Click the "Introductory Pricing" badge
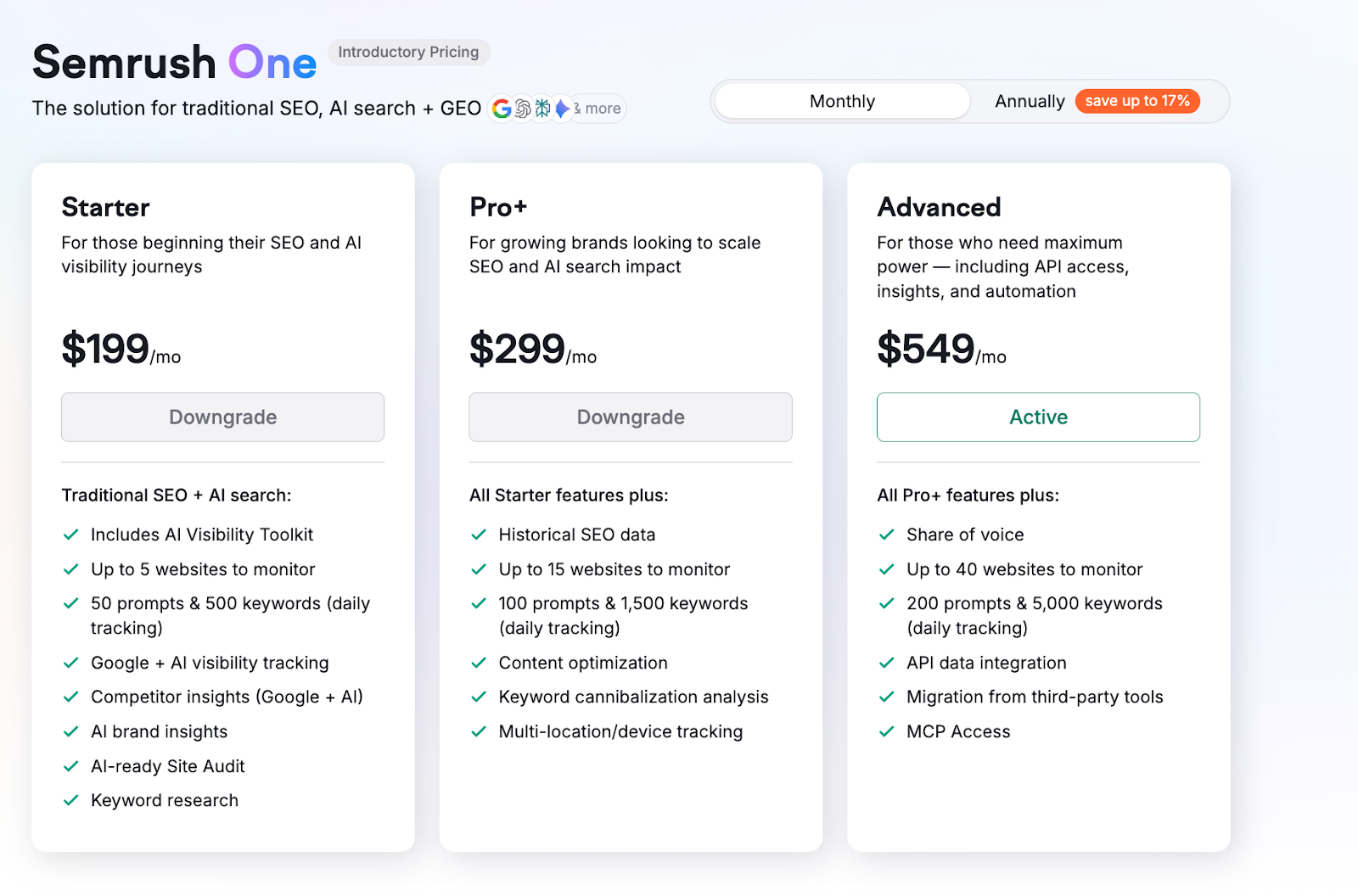Screen dimensions: 1358x896 pos(408,52)
